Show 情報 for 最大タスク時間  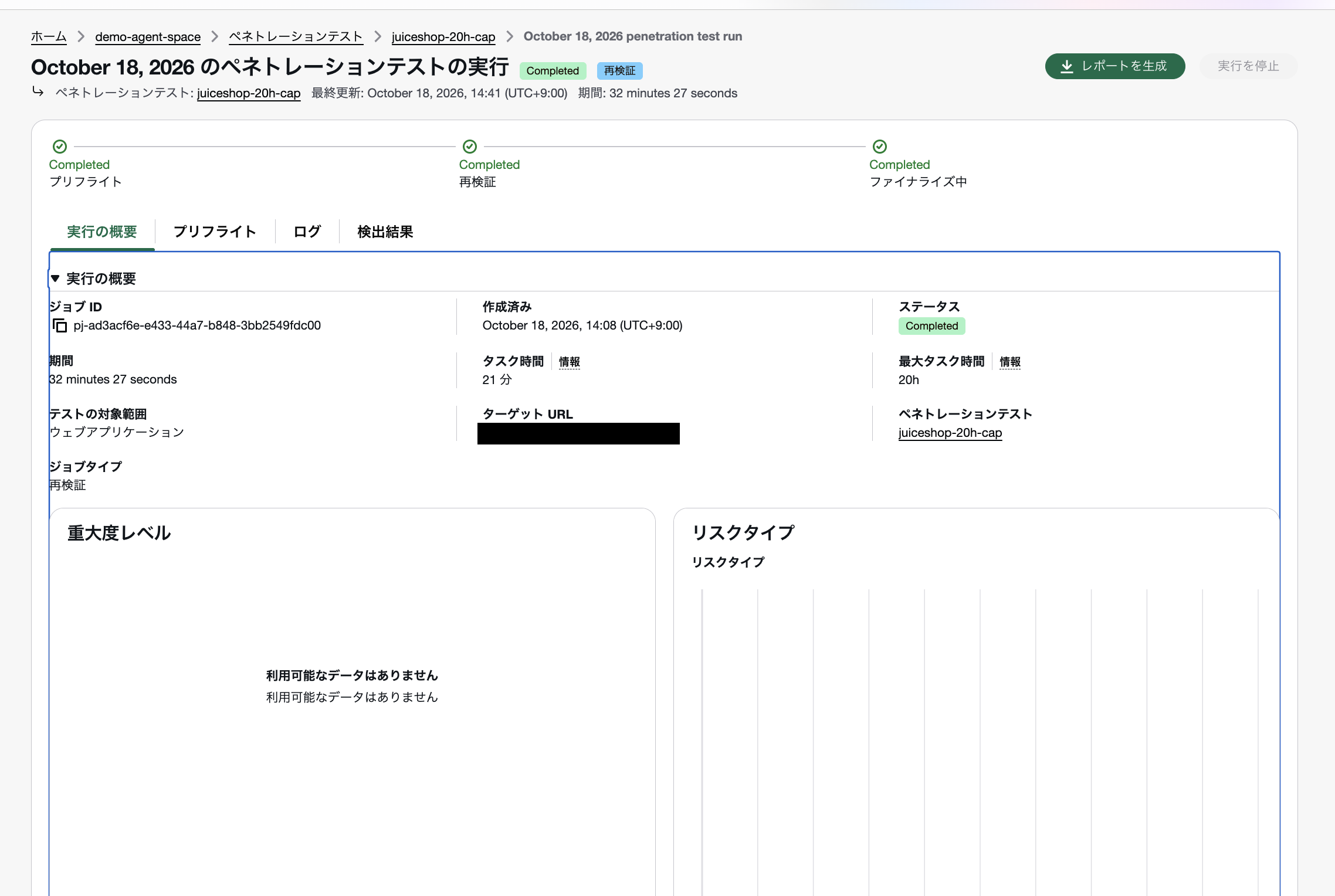click(x=1010, y=362)
